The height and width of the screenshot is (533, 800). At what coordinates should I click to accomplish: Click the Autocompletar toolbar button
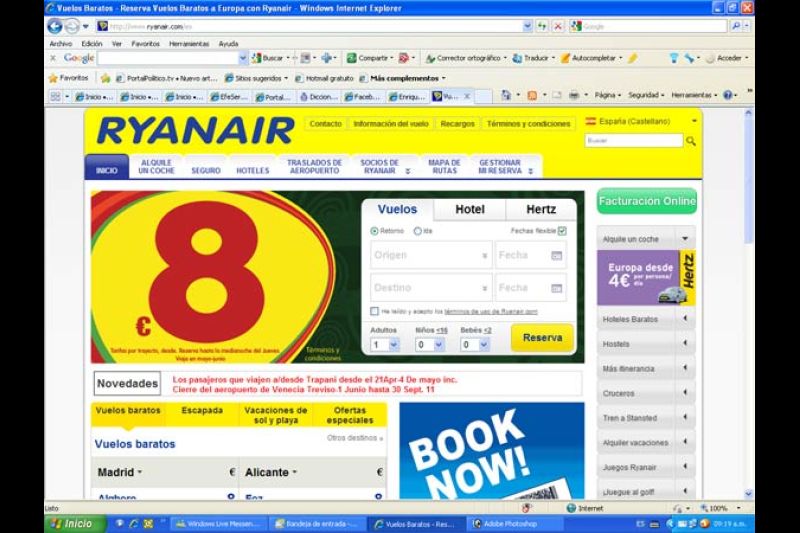pyautogui.click(x=590, y=58)
